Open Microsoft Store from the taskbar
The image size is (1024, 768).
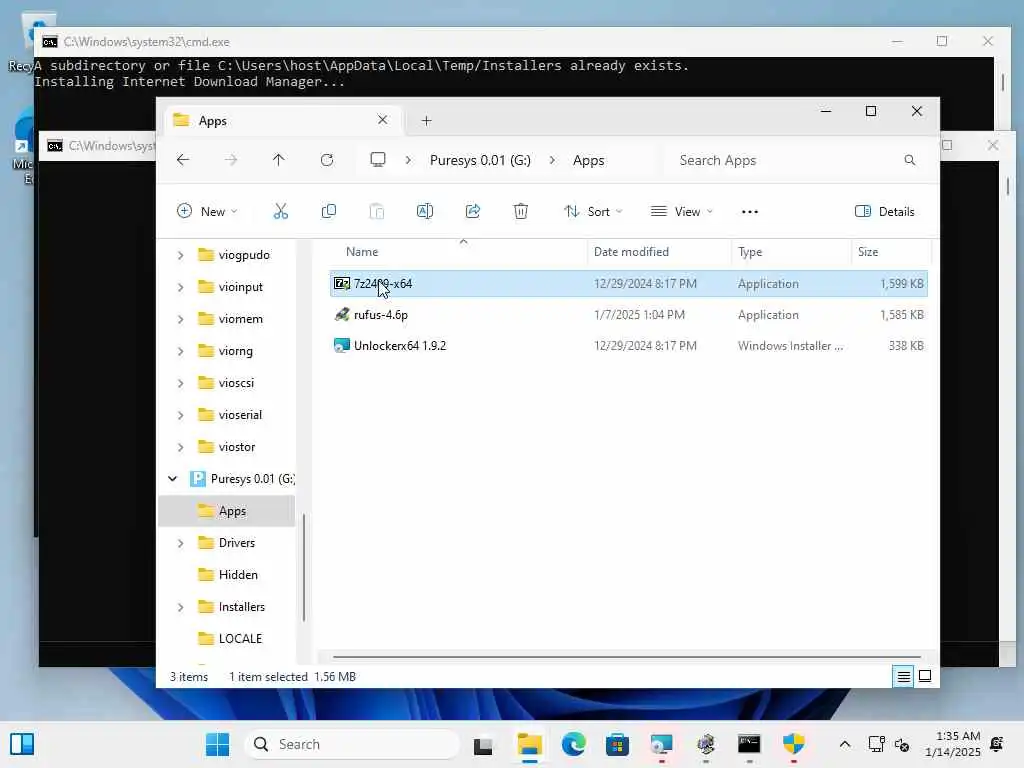coord(617,744)
